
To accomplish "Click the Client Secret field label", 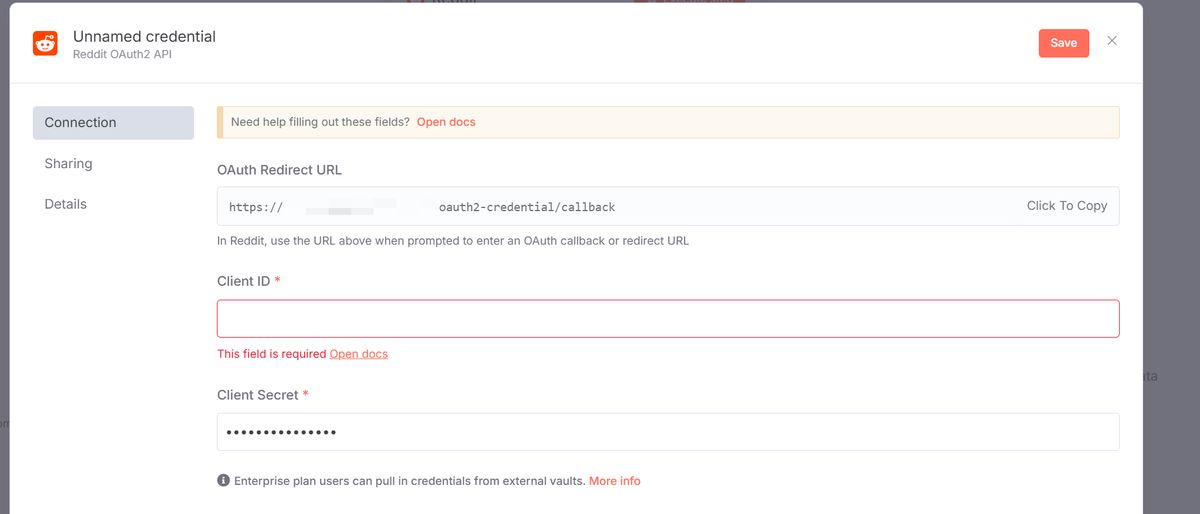I will 257,395.
